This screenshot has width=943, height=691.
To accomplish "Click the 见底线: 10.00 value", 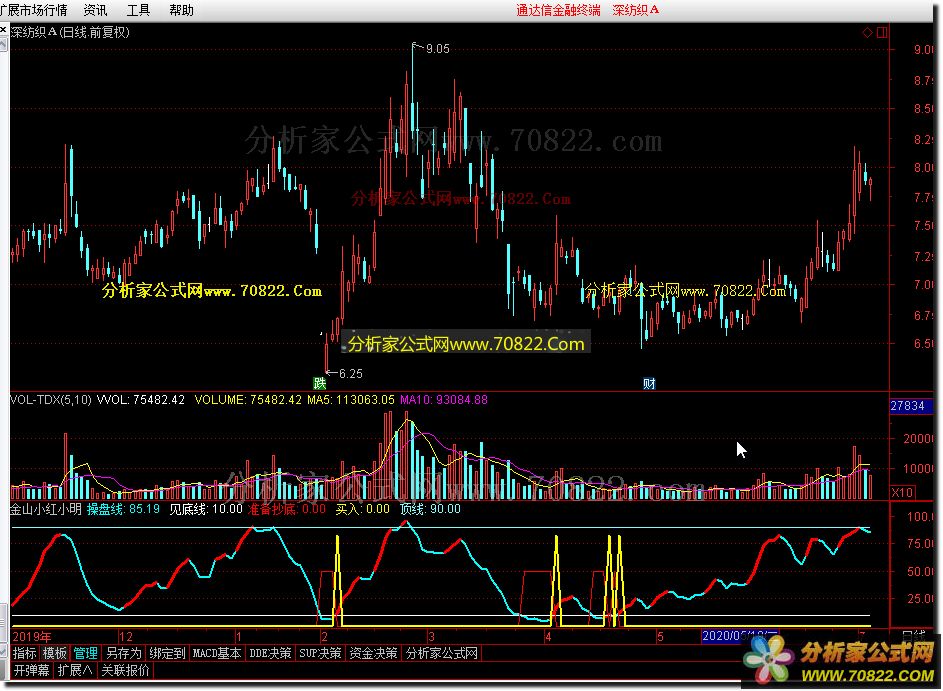I will coord(206,509).
